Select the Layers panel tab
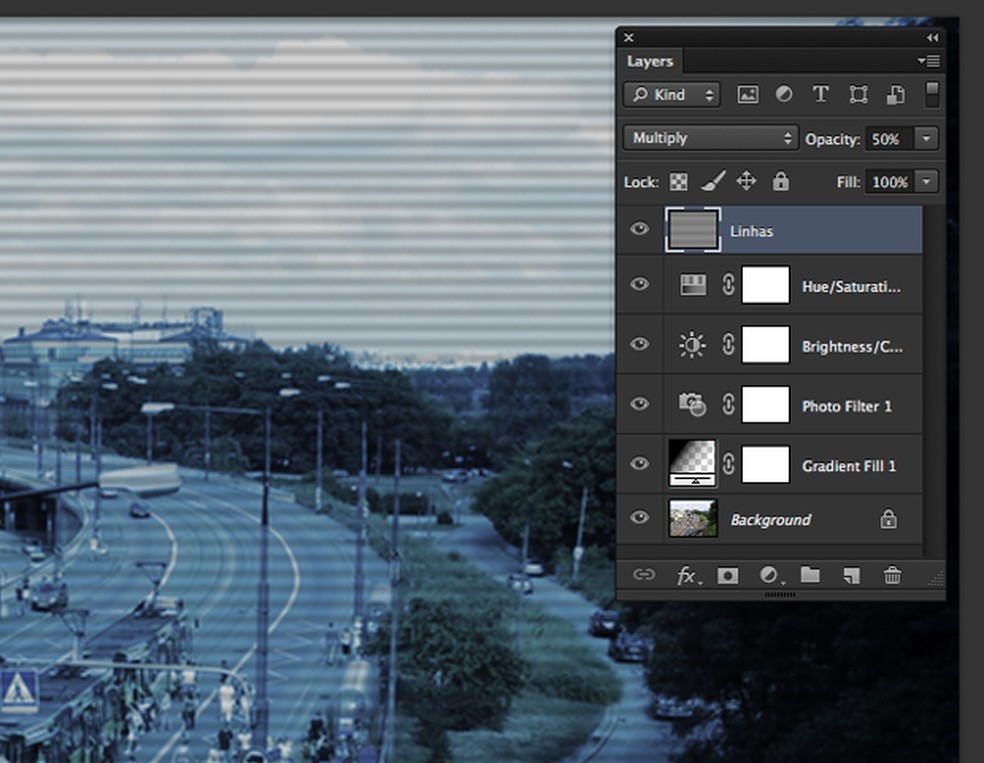The image size is (984, 763). (x=650, y=61)
